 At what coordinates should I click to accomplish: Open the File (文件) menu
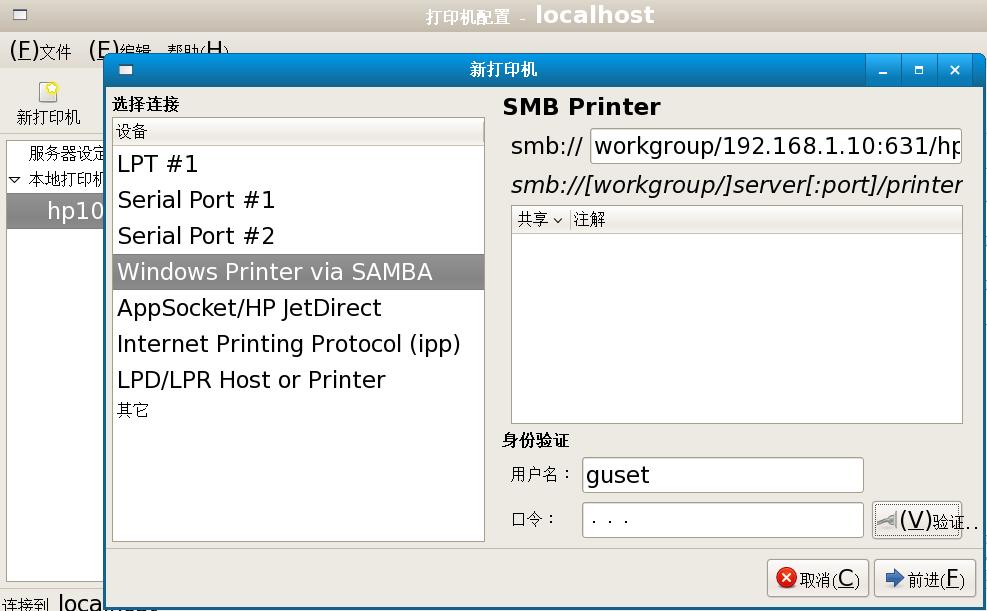[40, 50]
